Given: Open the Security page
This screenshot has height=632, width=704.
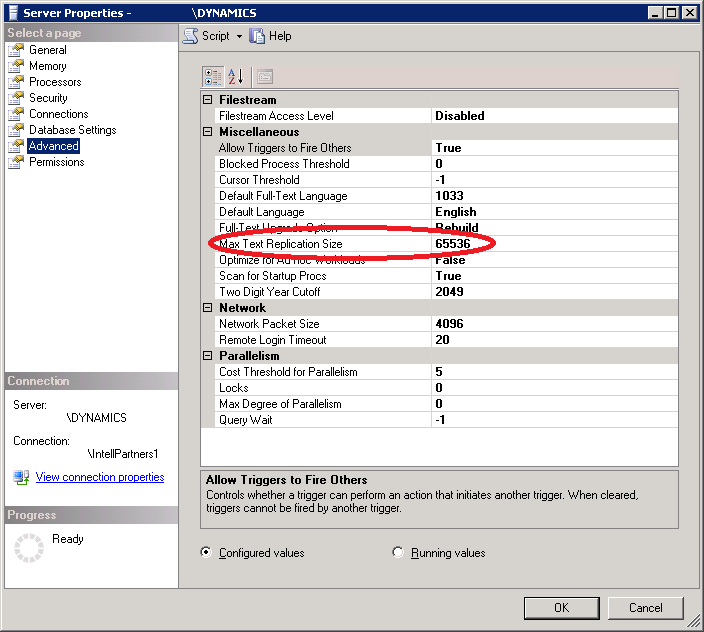Looking at the screenshot, I should (x=48, y=98).
